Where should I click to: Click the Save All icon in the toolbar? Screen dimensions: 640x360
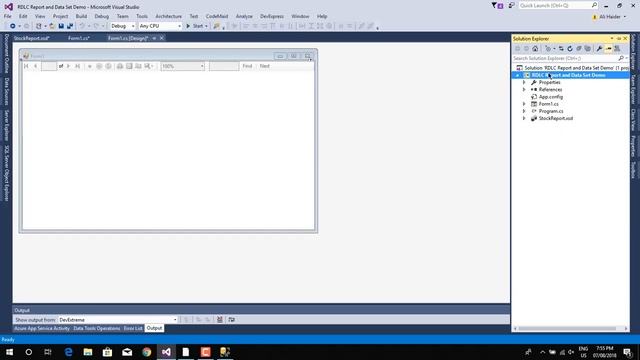pos(70,26)
